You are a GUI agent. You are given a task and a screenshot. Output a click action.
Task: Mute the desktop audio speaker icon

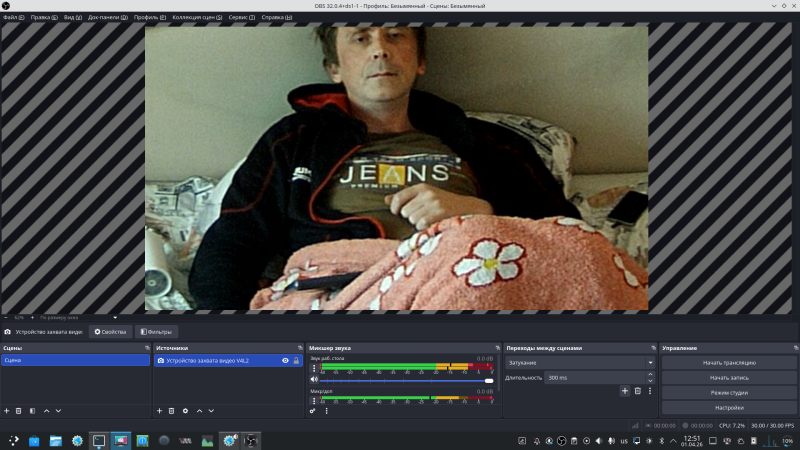314,380
